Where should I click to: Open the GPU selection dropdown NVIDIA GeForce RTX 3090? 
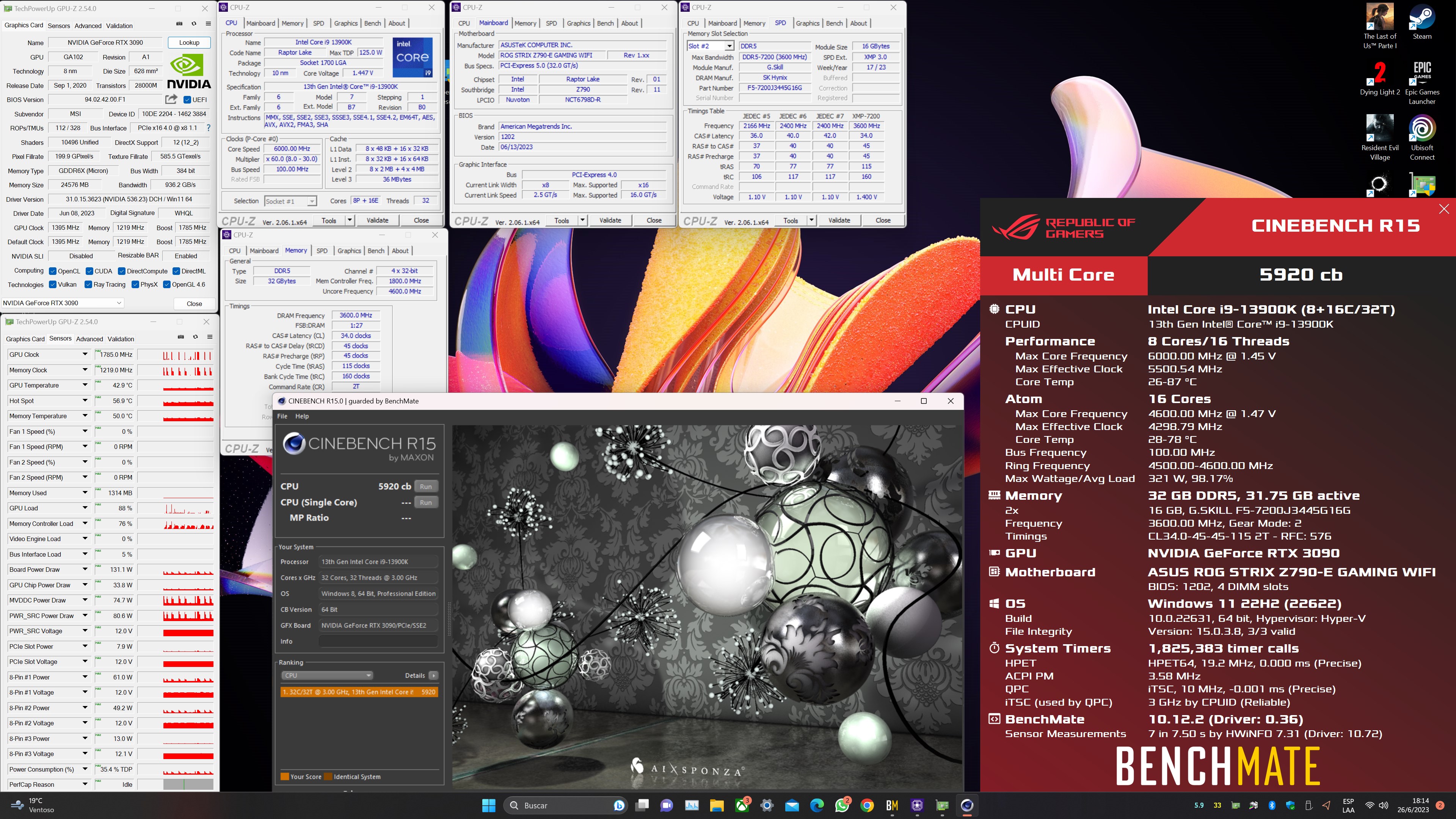(x=63, y=303)
